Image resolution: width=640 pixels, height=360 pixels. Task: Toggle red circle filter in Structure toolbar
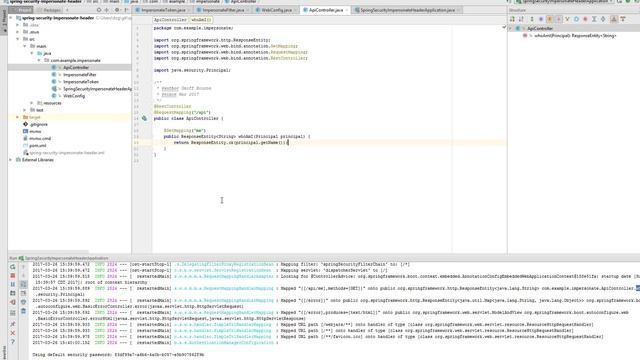[x=585, y=19]
